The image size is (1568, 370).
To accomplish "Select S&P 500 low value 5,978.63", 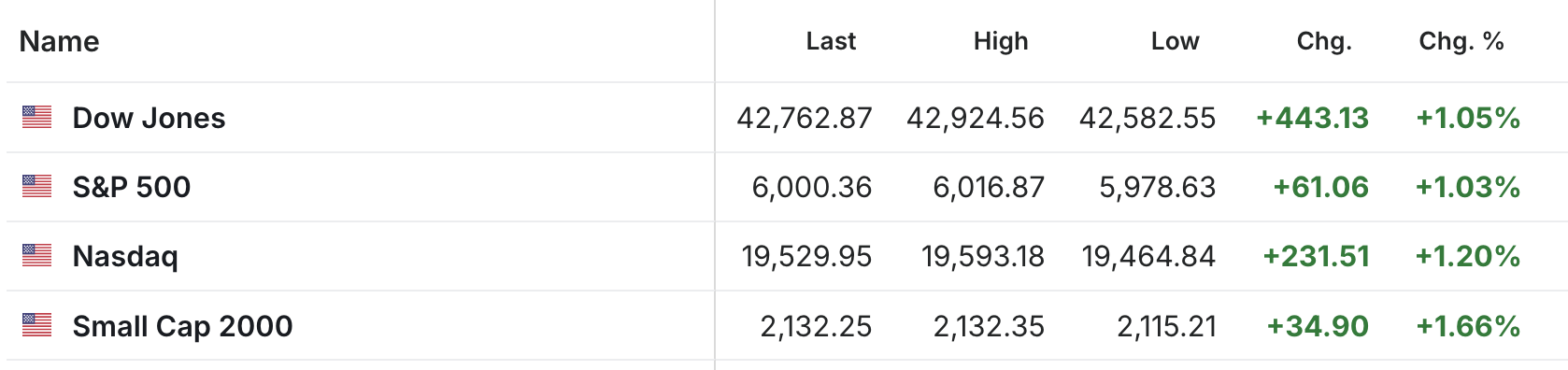I will [1158, 187].
